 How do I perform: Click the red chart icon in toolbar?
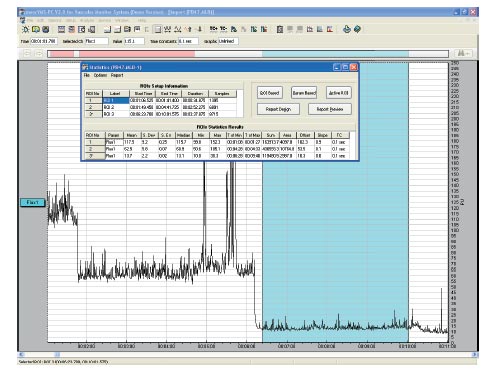click(x=330, y=29)
